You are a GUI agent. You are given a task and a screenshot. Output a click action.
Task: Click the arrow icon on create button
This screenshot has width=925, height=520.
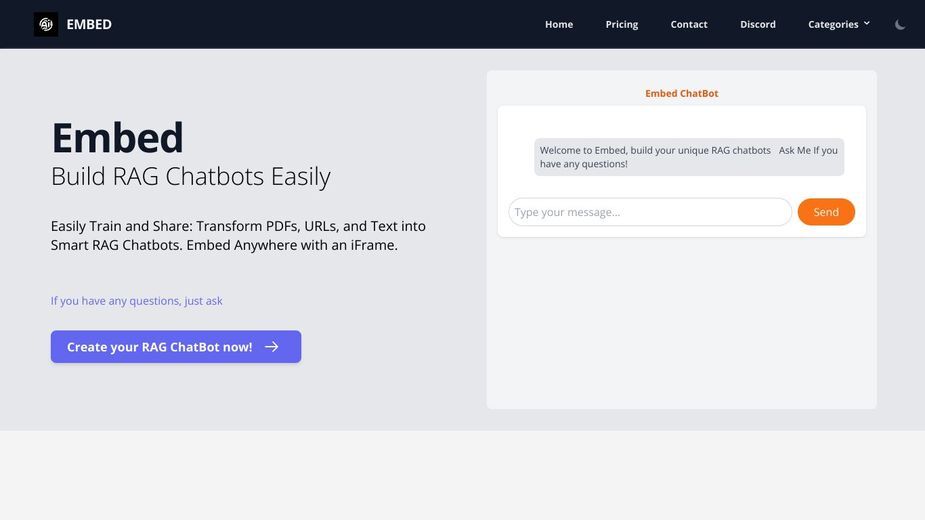(271, 346)
